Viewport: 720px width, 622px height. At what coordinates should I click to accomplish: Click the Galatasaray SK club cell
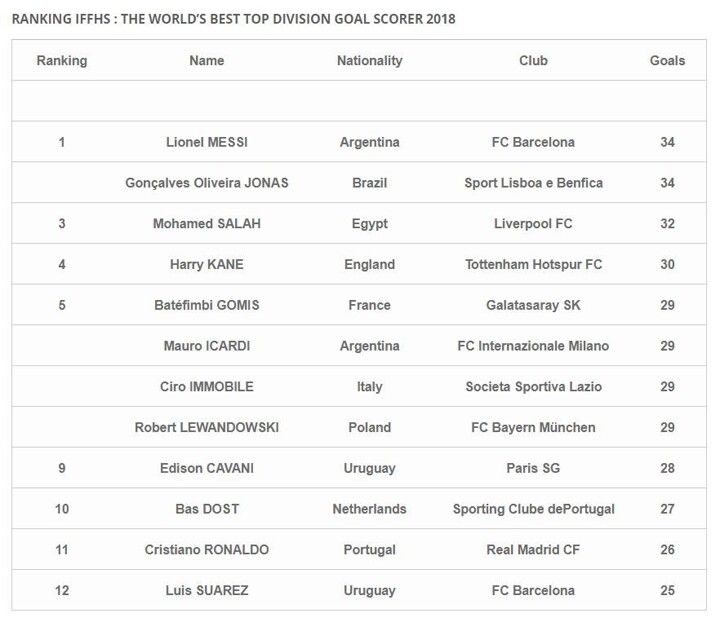pos(533,306)
